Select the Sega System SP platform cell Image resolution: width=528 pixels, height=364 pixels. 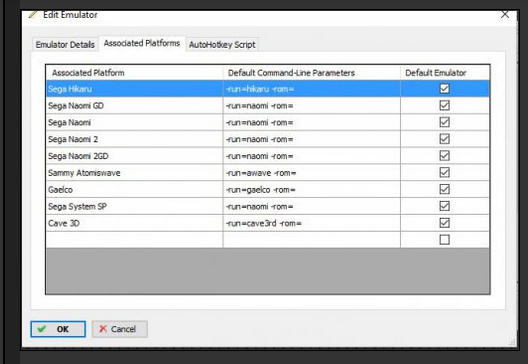(x=134, y=206)
